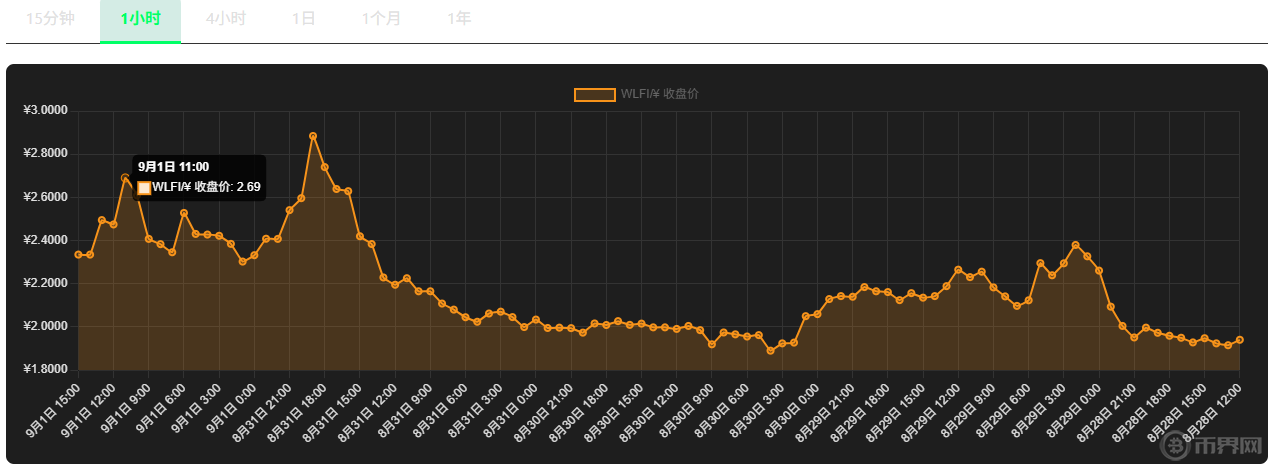Toggle the WLFI/¥ legend orange color box
This screenshot has width=1273, height=473.
point(594,94)
